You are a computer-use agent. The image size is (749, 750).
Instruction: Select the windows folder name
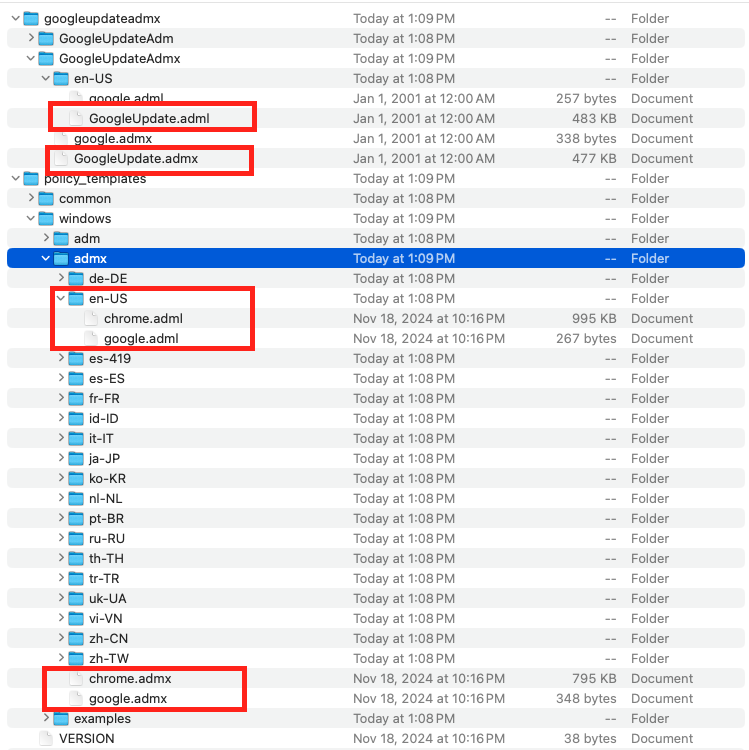click(x=85, y=219)
